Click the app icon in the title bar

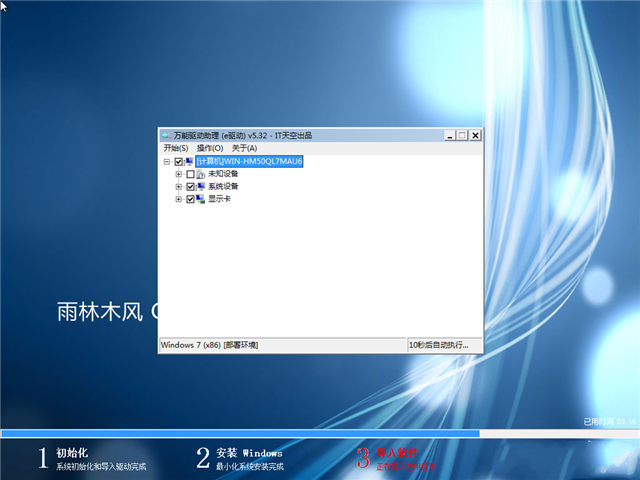tap(166, 135)
